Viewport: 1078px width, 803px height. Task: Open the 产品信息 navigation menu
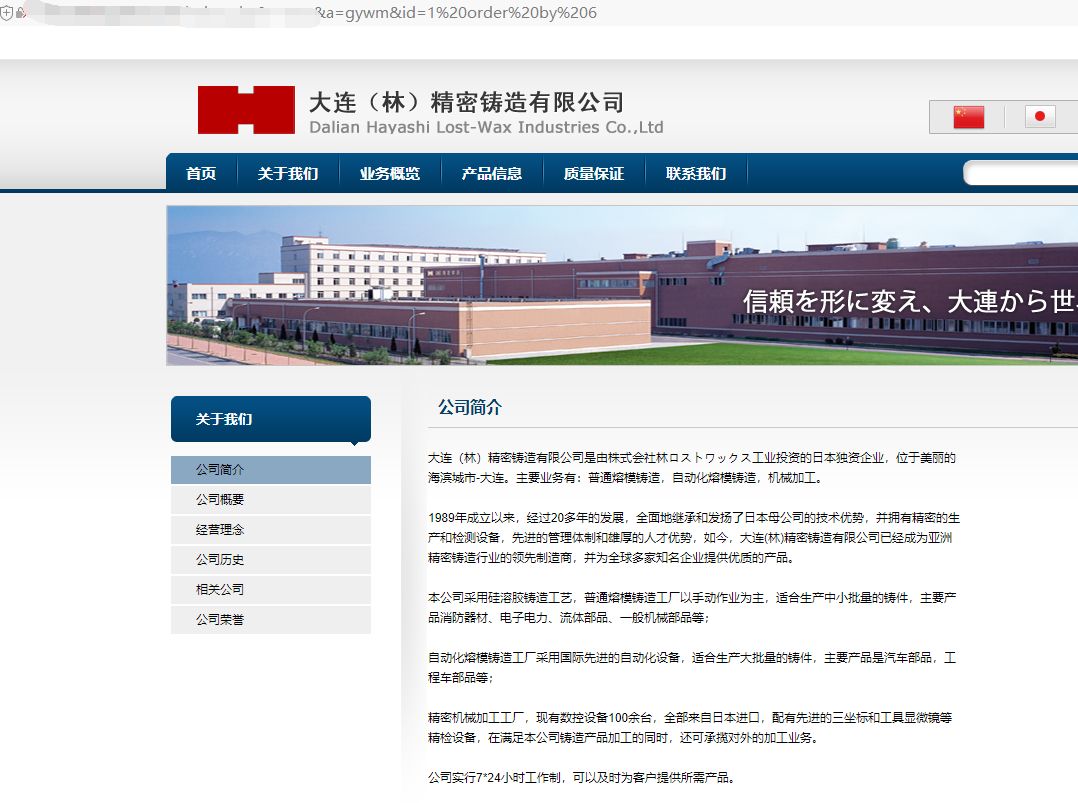tap(492, 173)
